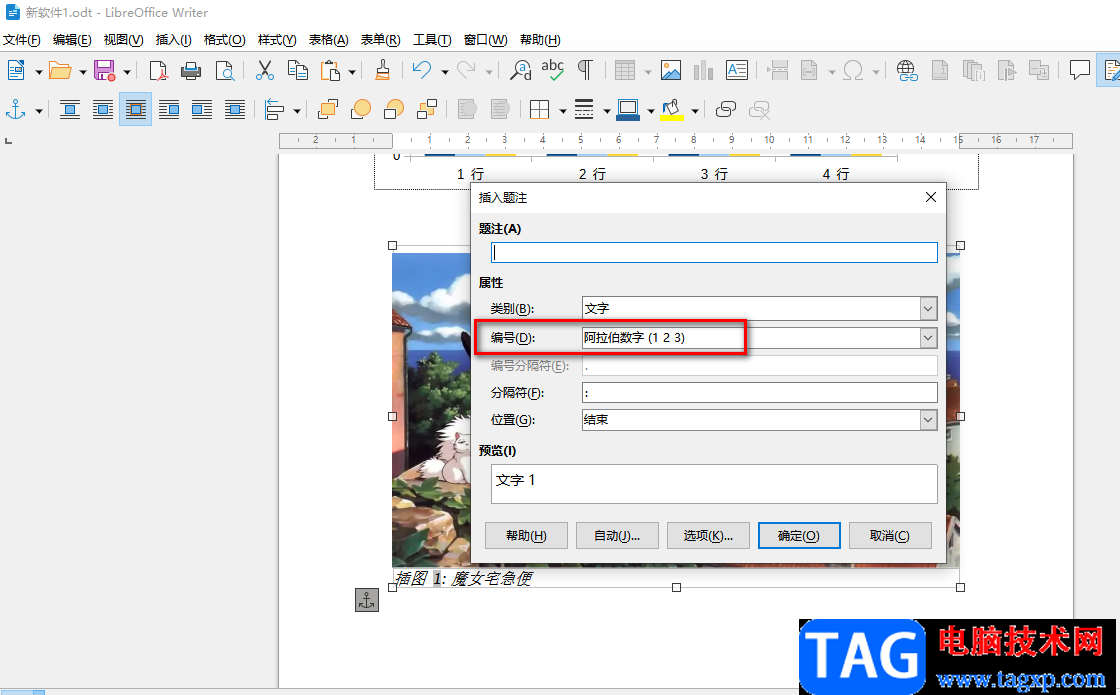Image resolution: width=1120 pixels, height=695 pixels.
Task: Click the Insert Comment speech bubble icon
Action: point(1079,70)
